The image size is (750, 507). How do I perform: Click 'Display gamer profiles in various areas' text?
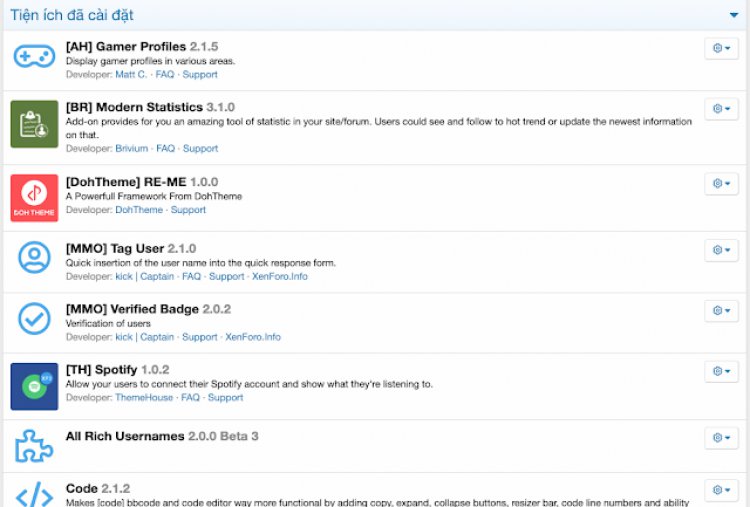[150, 61]
